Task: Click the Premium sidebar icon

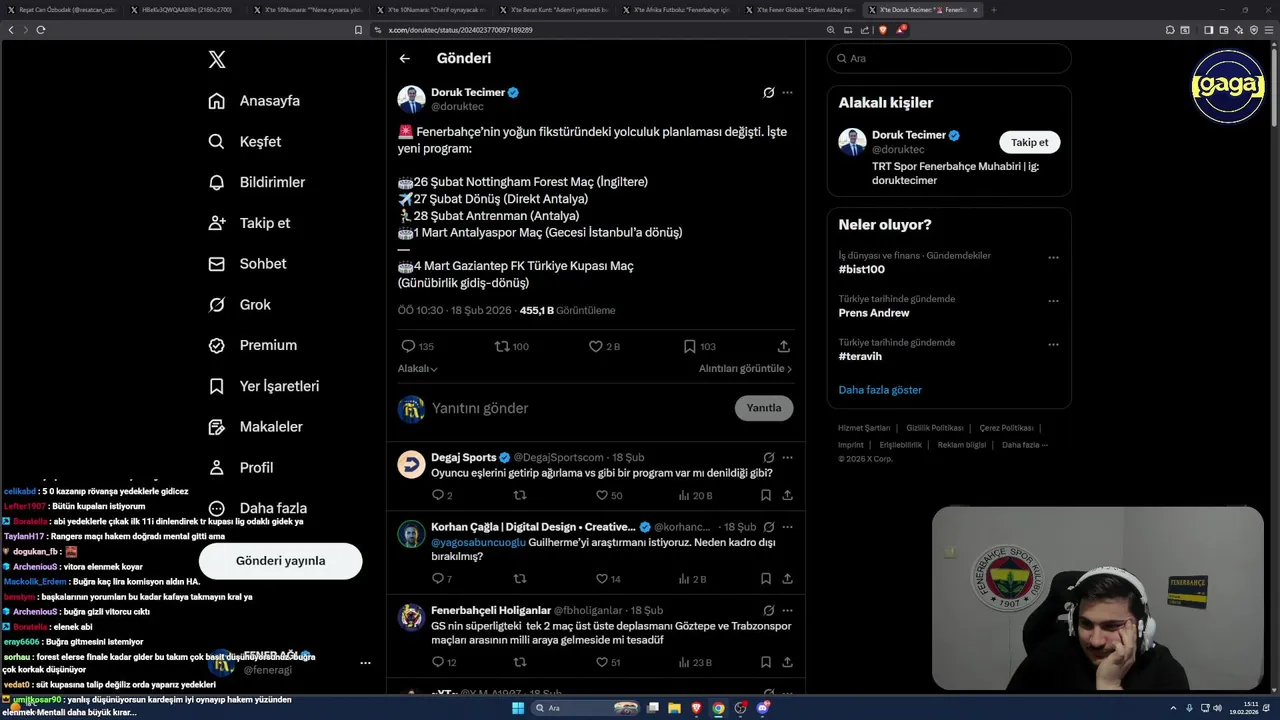Action: (x=216, y=345)
